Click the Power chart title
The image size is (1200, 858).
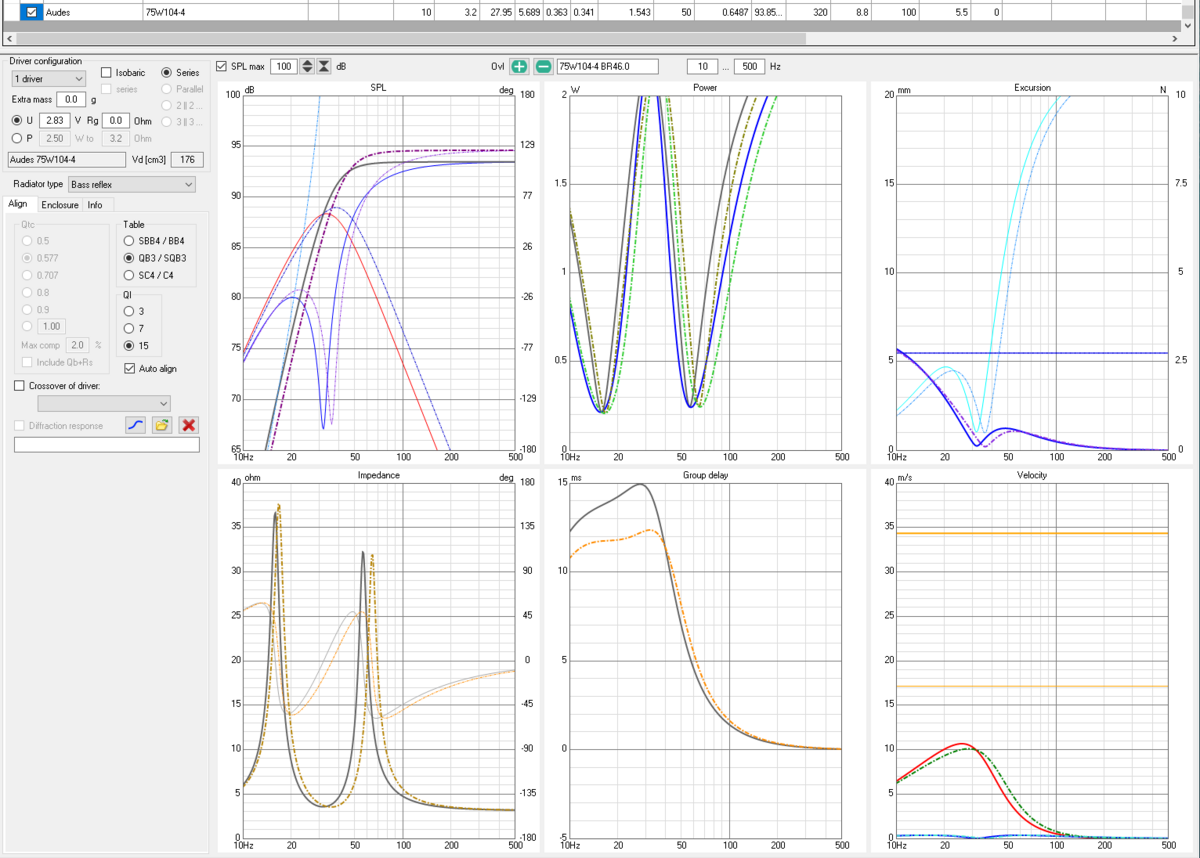coord(704,88)
